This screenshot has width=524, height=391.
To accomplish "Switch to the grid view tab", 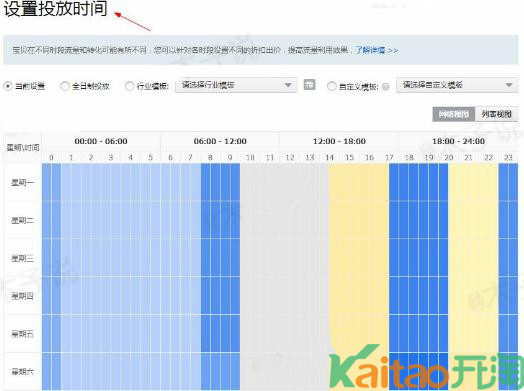I will coord(453,114).
